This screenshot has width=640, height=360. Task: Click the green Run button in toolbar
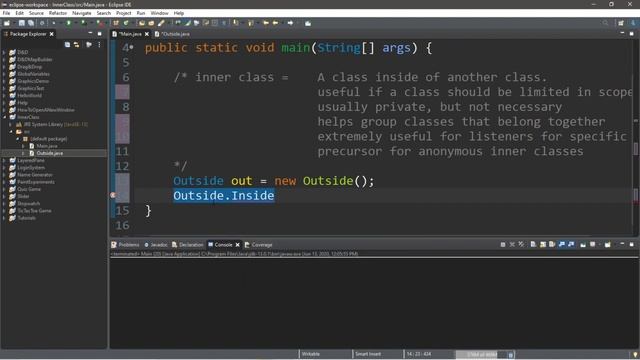(x=69, y=23)
